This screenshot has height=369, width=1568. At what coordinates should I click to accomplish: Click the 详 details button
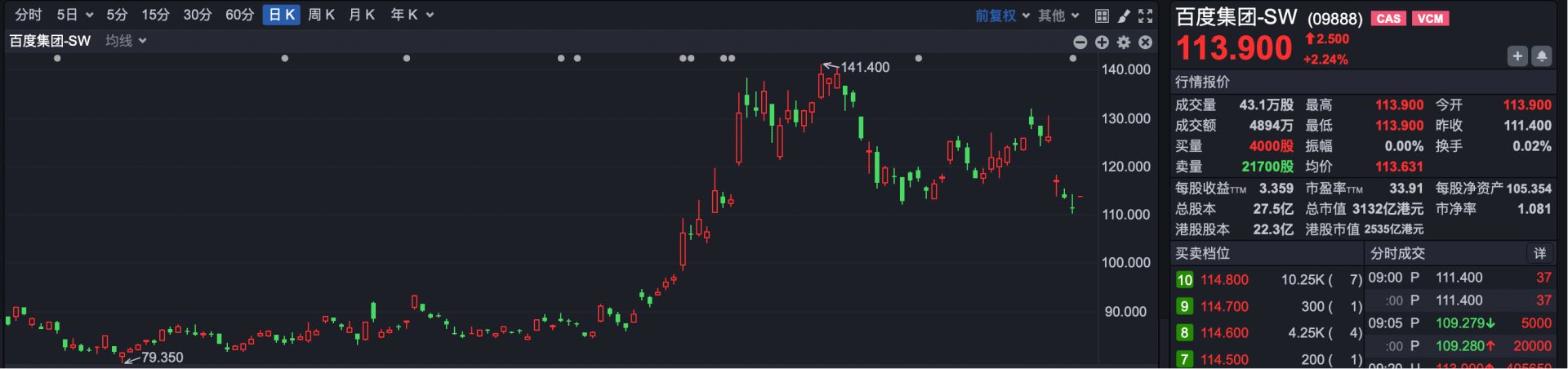1539,253
